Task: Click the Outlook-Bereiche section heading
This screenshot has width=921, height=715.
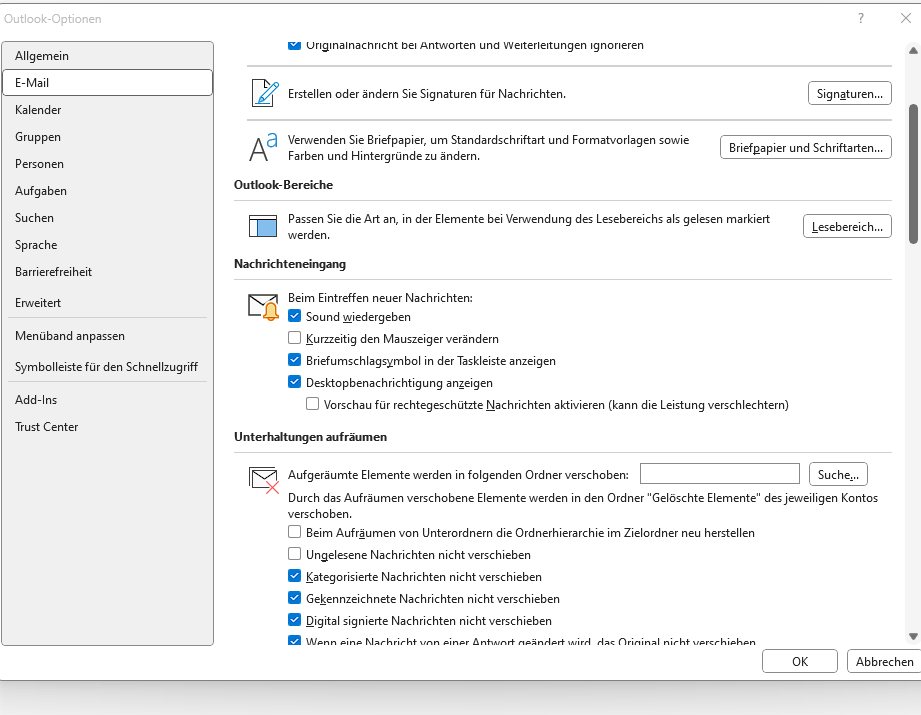Action: point(283,185)
